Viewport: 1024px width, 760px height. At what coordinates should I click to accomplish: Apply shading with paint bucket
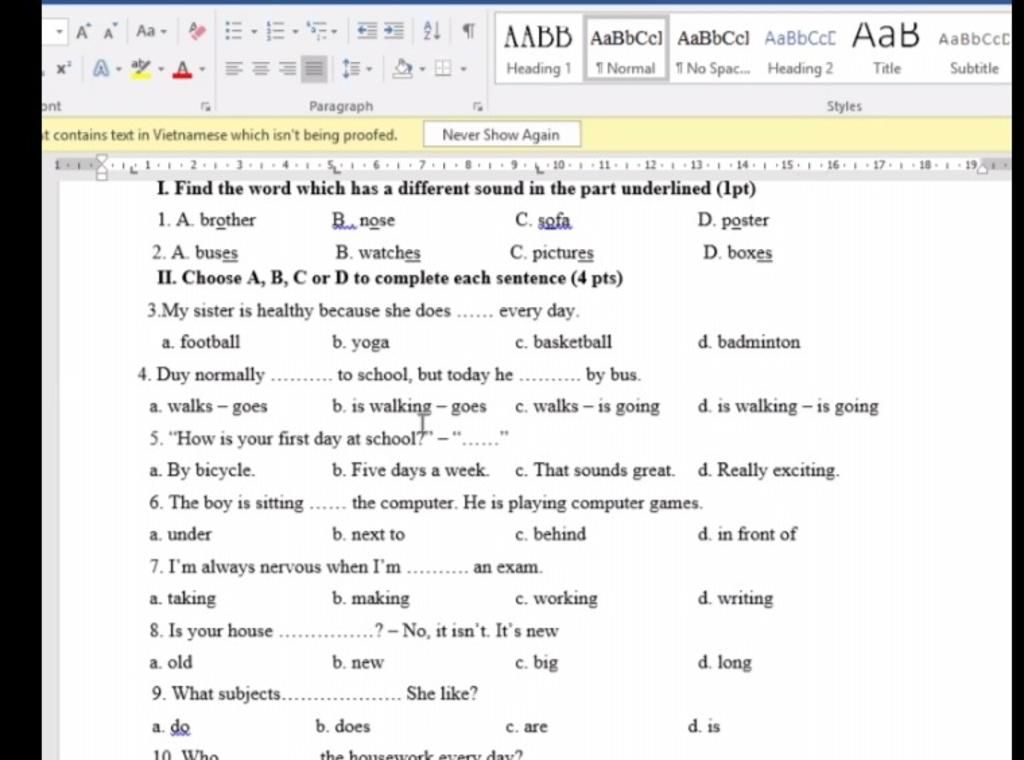[x=403, y=68]
